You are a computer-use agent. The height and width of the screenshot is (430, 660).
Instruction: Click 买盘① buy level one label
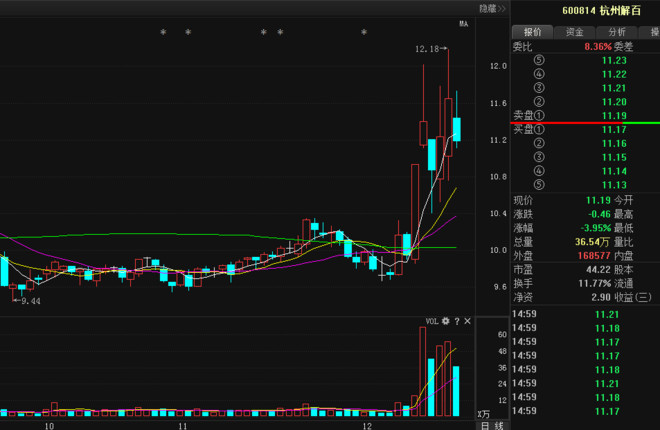(x=529, y=129)
